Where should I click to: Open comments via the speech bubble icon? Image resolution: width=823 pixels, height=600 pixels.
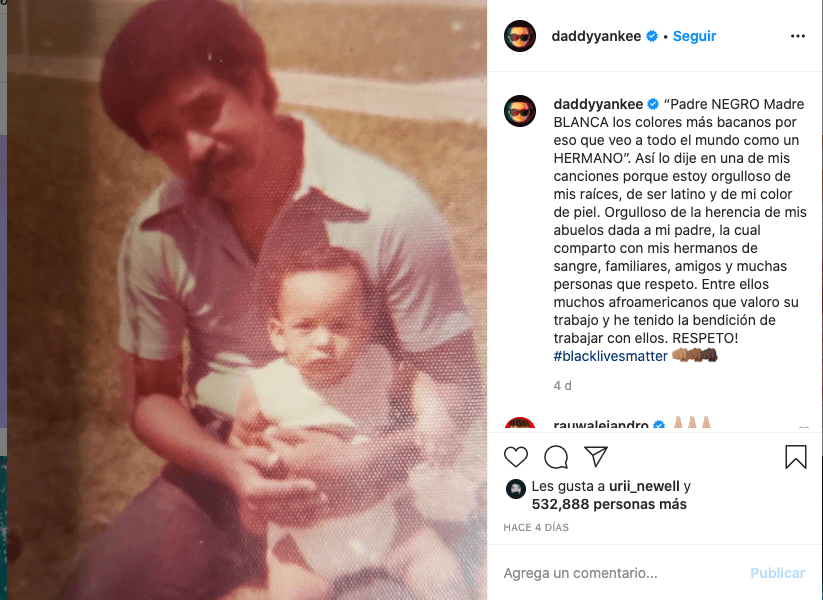pyautogui.click(x=556, y=457)
